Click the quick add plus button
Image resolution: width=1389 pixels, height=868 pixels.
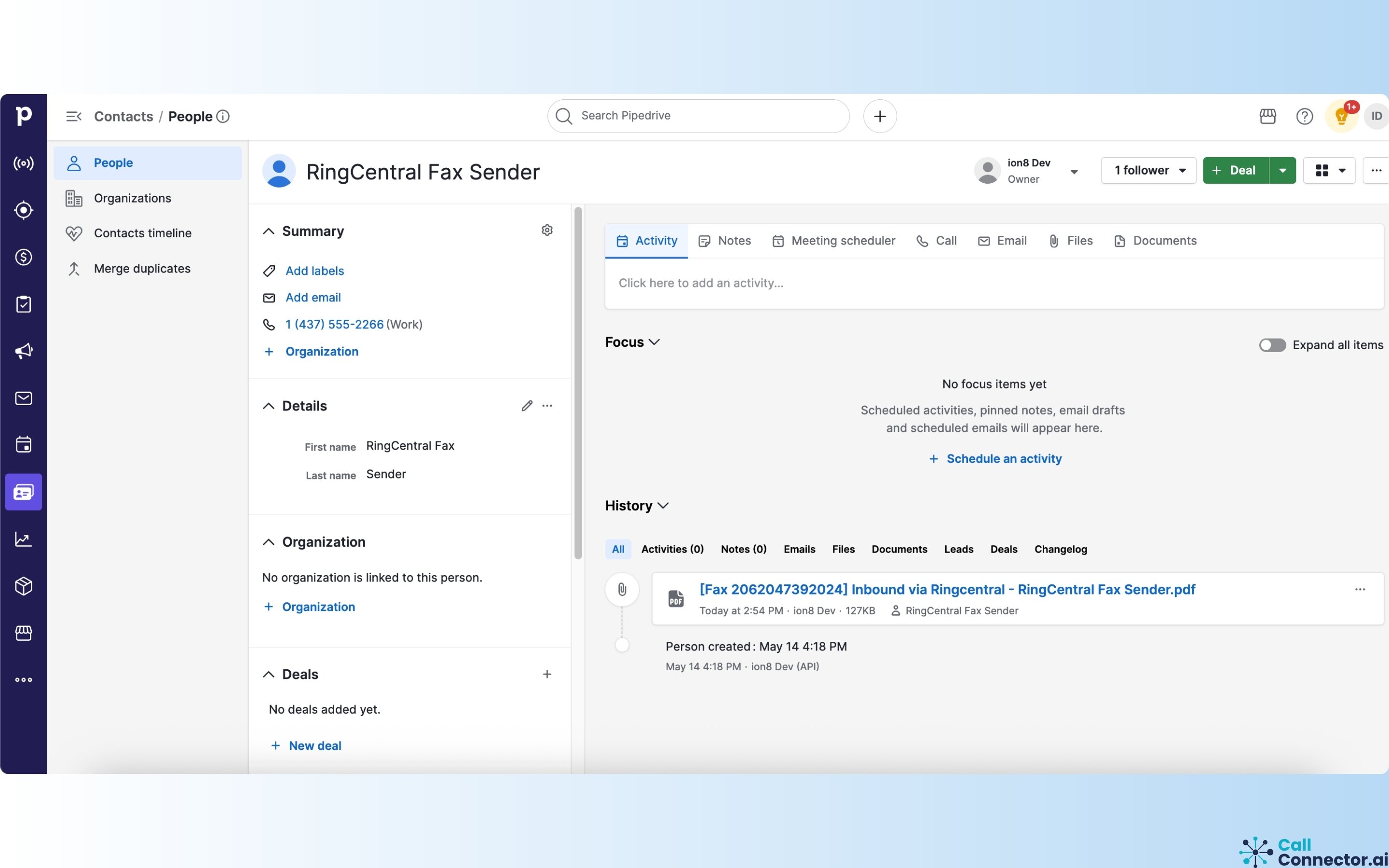point(880,117)
